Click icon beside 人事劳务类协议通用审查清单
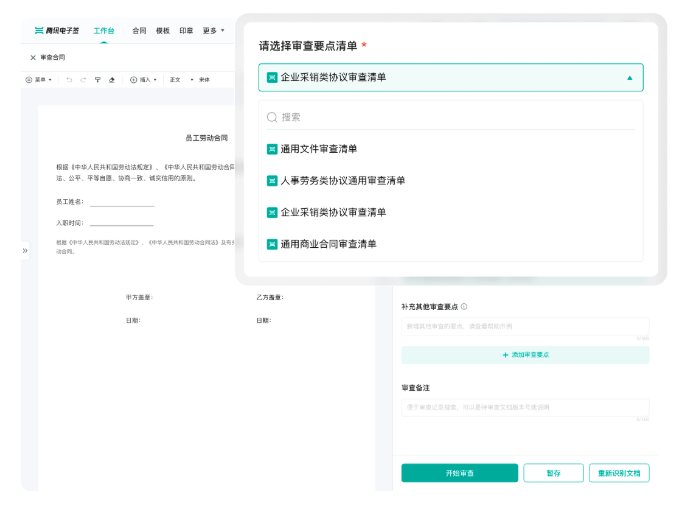684x517 pixels. click(x=272, y=181)
